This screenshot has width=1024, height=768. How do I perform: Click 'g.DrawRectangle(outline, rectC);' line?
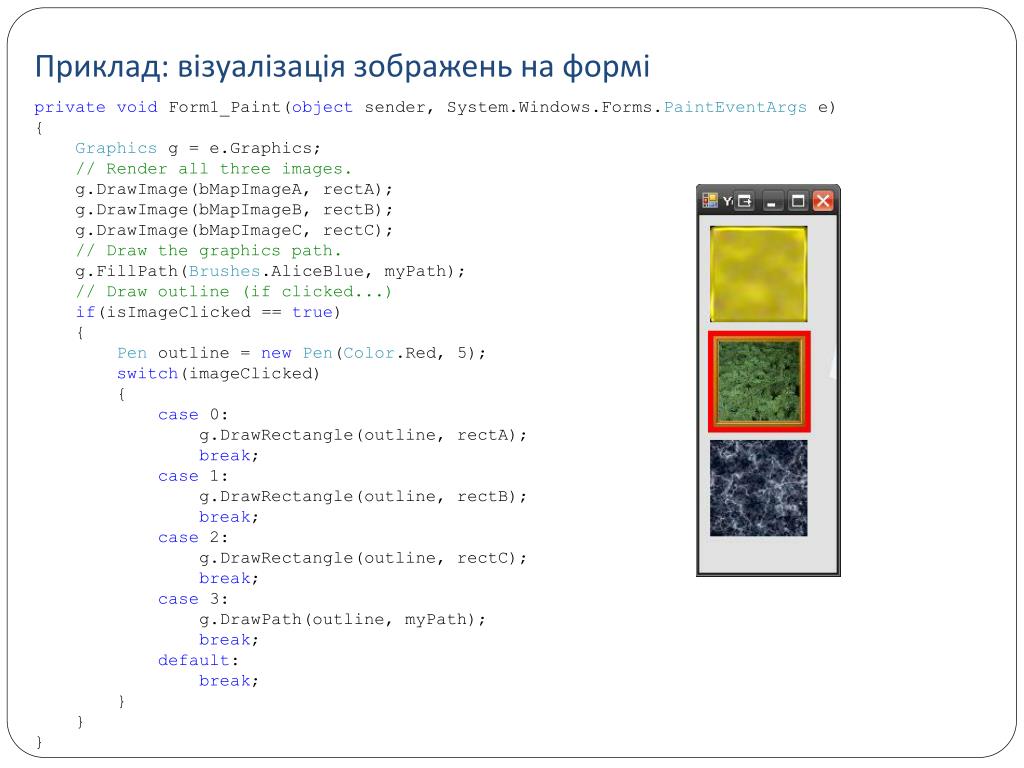363,558
